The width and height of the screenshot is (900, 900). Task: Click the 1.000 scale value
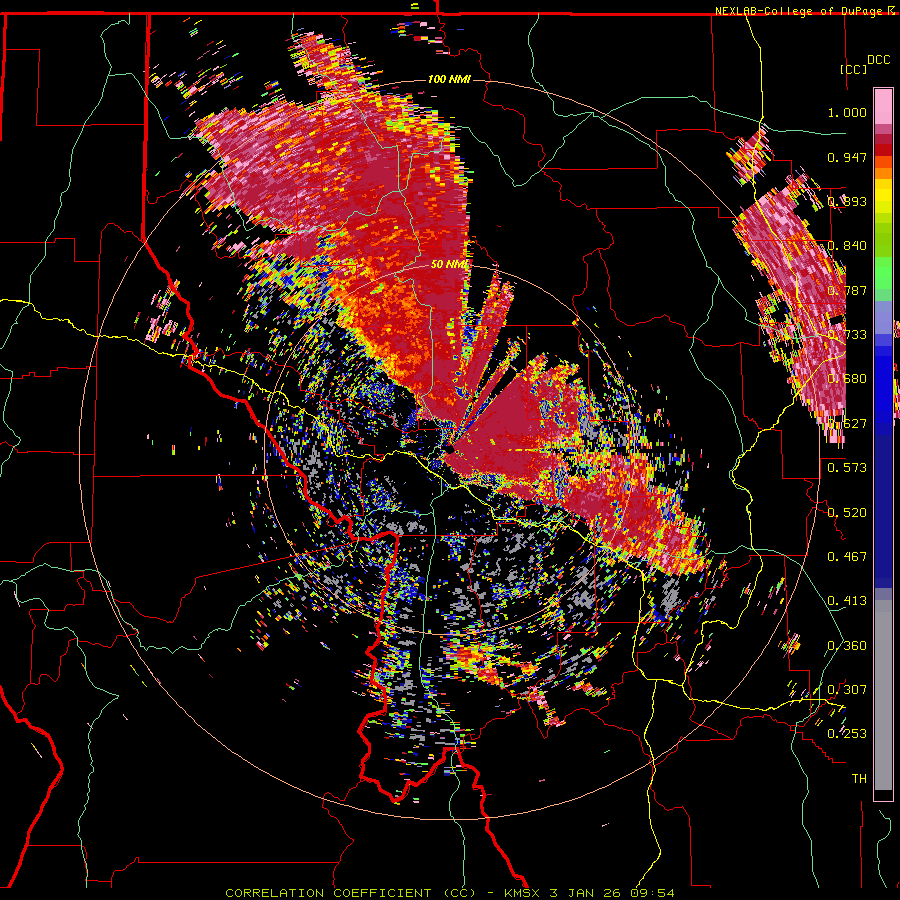[847, 112]
